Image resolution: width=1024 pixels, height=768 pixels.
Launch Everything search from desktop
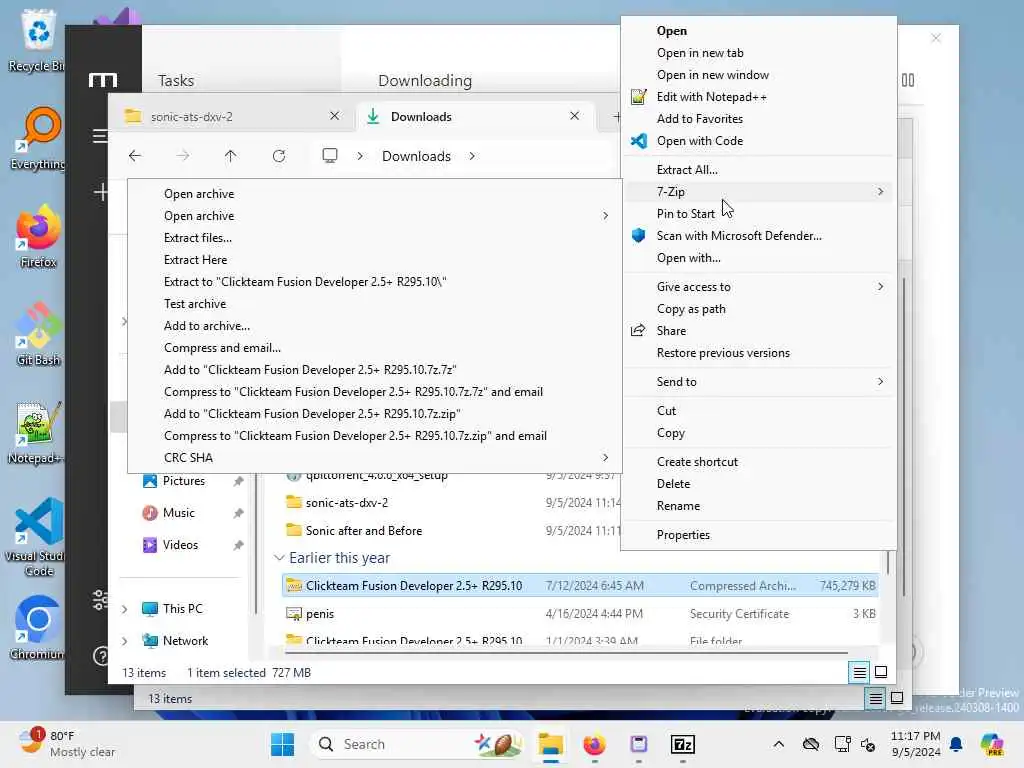click(x=38, y=138)
